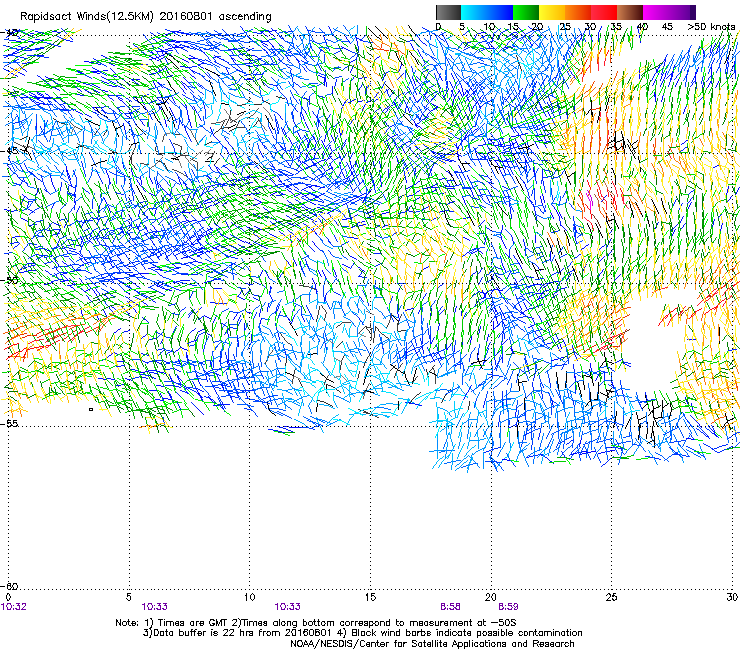Click the '>50 knots' legend label
Viewport: 740px width, 650px height.
click(711, 26)
